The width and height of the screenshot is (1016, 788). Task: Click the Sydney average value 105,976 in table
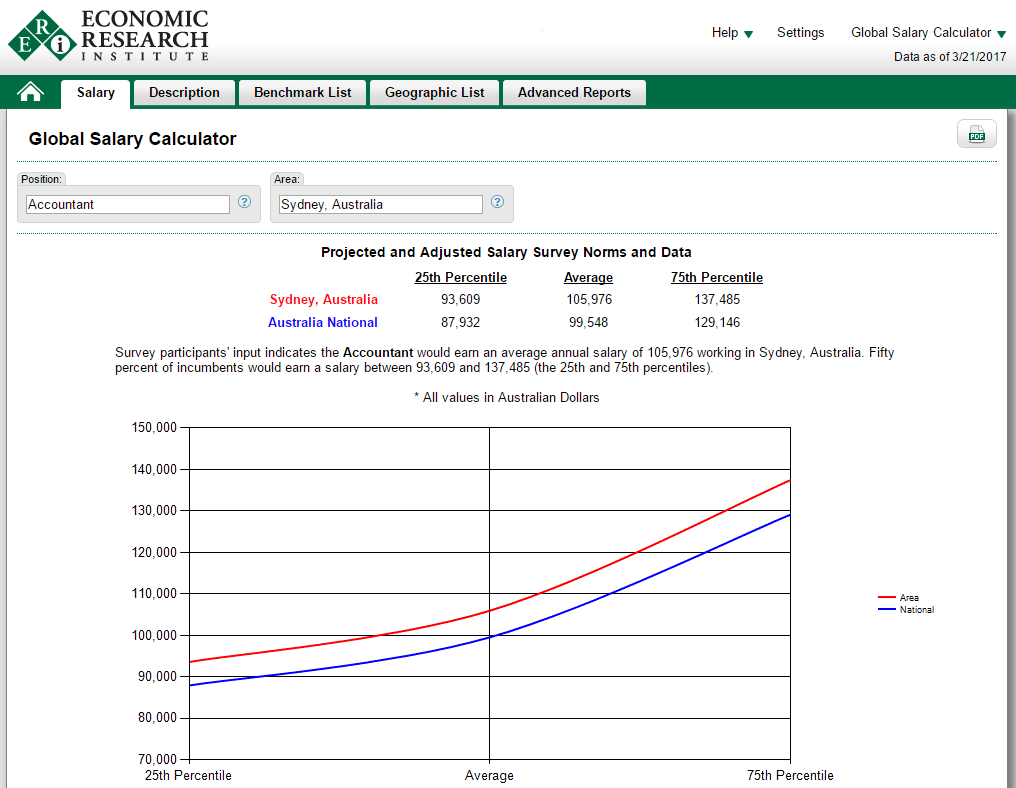[x=589, y=299]
